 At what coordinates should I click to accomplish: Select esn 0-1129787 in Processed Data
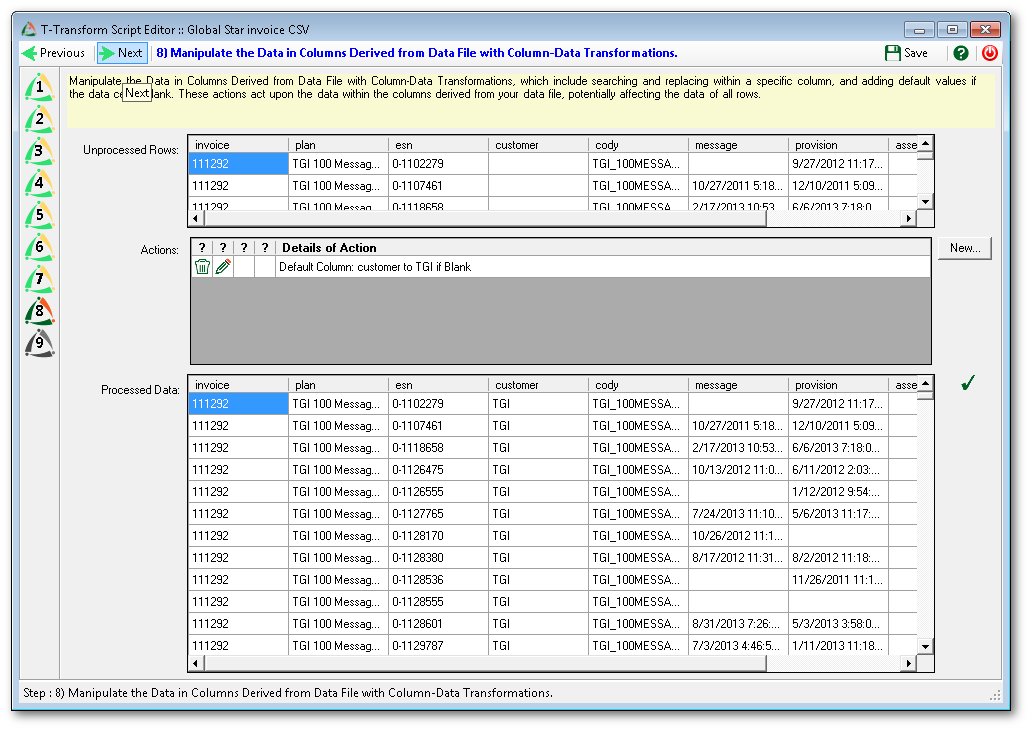[438, 646]
